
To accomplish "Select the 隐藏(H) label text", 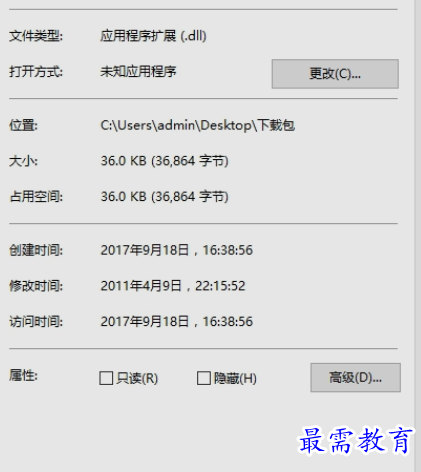I will pos(235,378).
